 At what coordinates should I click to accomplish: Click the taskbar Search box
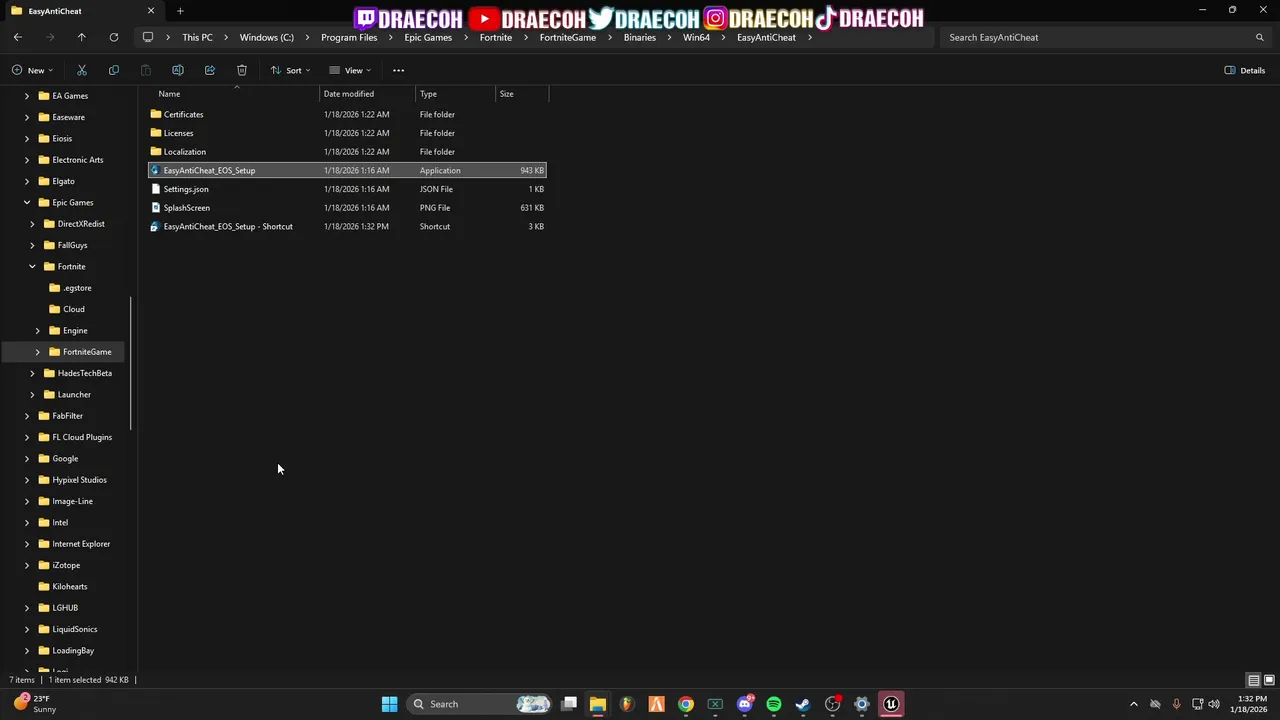[480, 704]
